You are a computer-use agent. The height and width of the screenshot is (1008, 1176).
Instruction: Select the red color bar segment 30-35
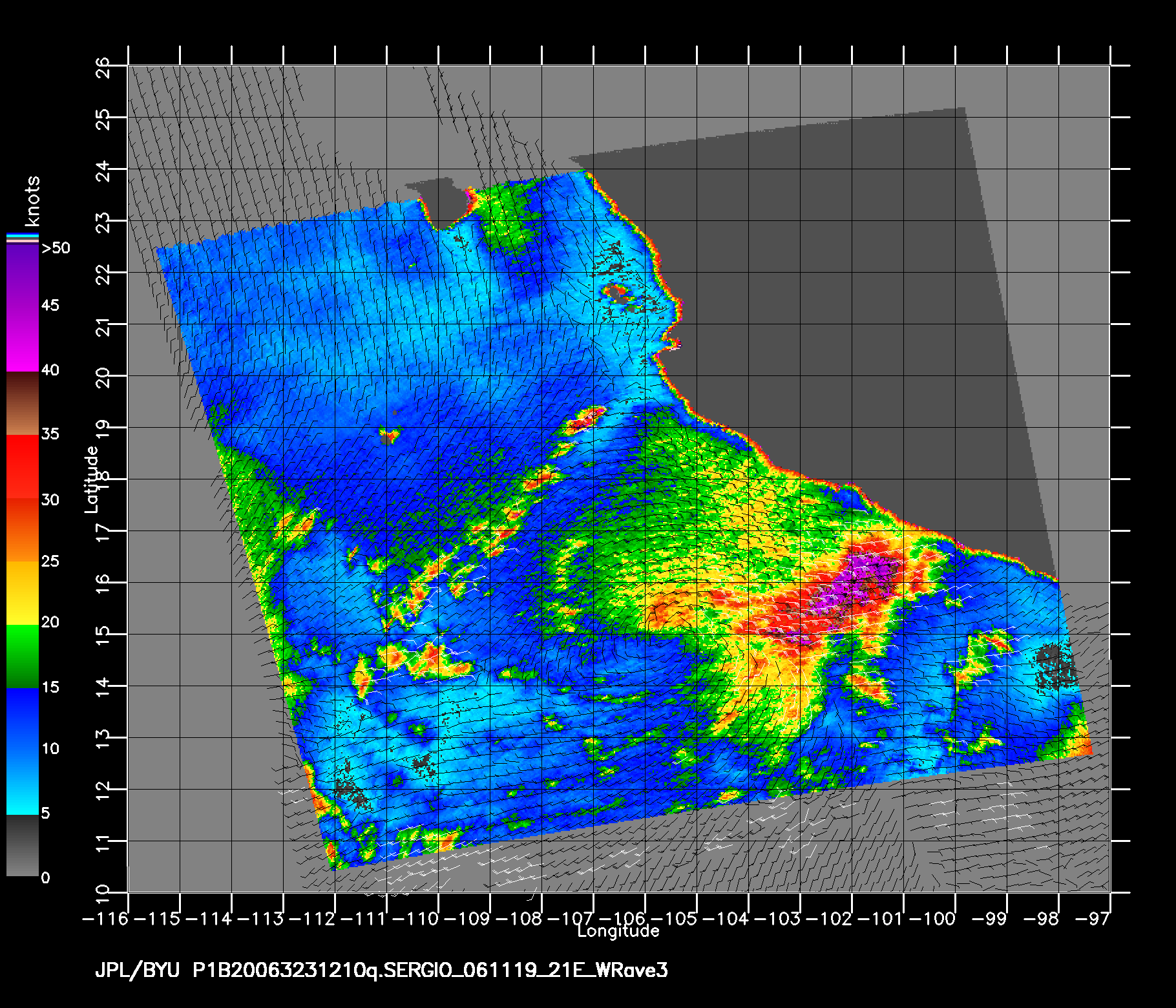(23, 467)
